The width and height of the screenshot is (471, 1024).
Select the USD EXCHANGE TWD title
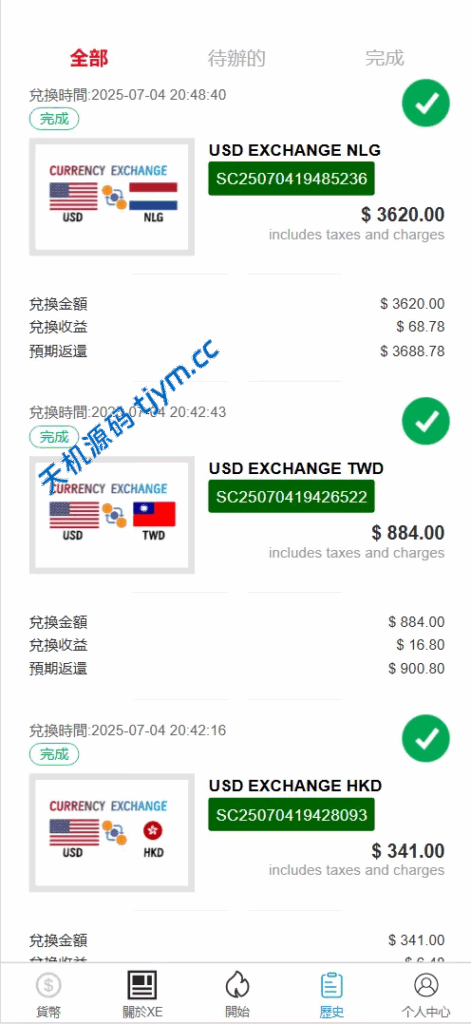point(296,468)
